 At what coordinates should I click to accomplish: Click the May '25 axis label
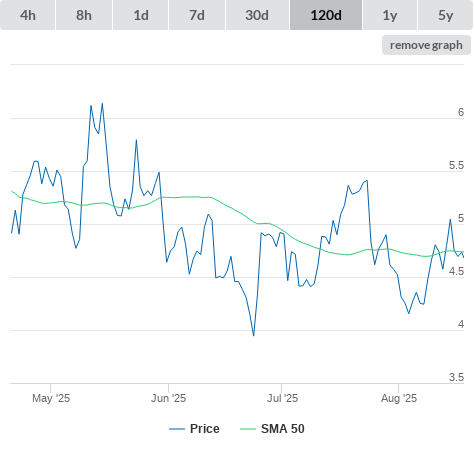(51, 398)
